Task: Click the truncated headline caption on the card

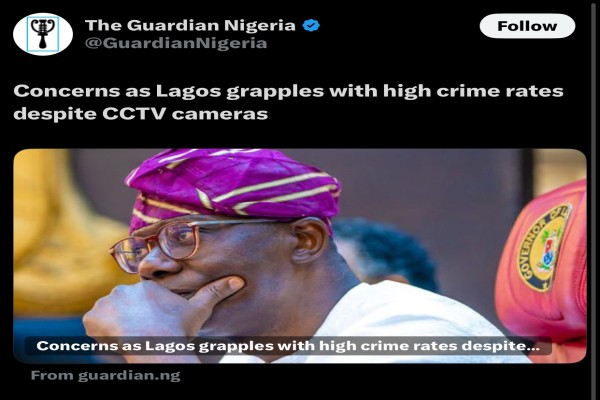Action: click(288, 346)
